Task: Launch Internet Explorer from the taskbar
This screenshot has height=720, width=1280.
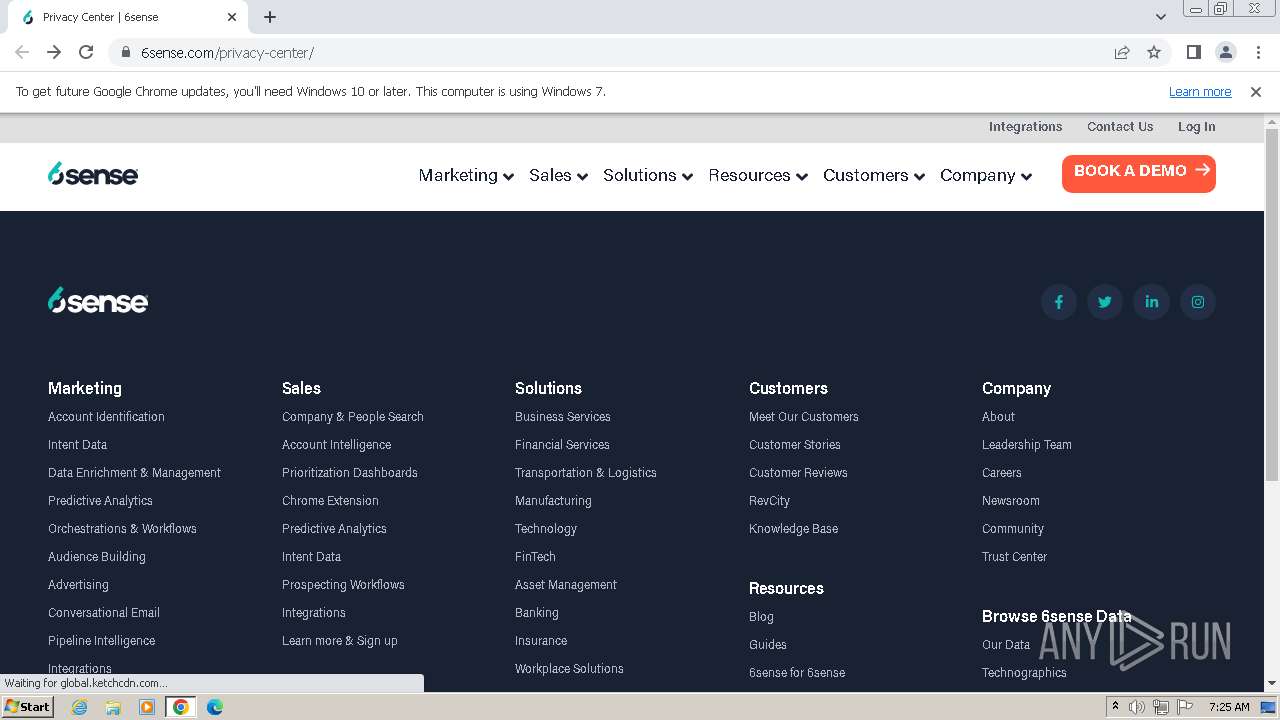Action: tap(79, 707)
